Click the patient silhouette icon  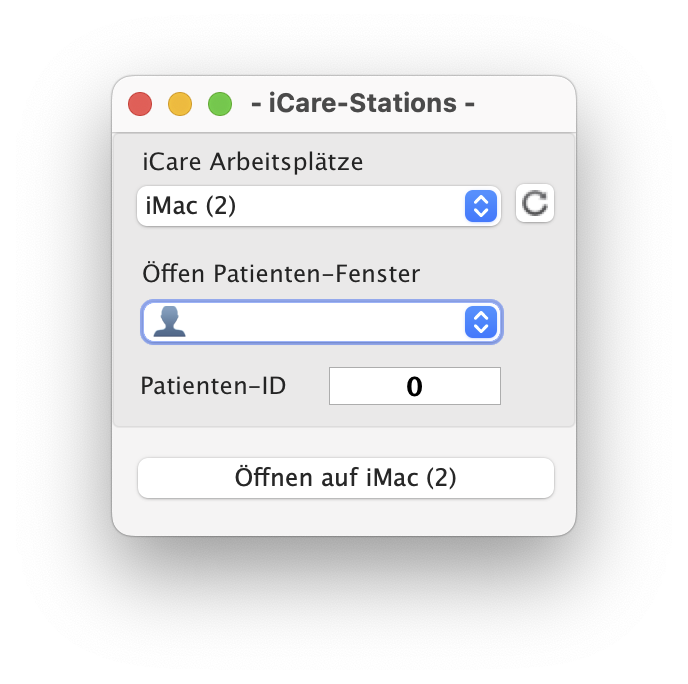(168, 322)
